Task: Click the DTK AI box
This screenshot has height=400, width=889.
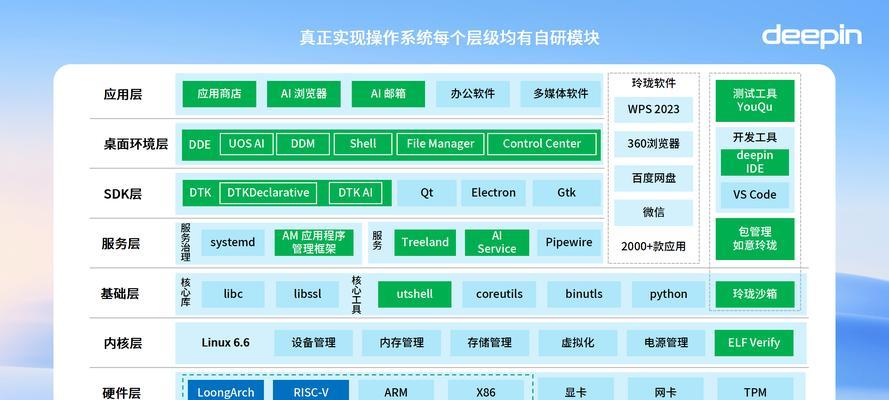Action: tap(355, 193)
